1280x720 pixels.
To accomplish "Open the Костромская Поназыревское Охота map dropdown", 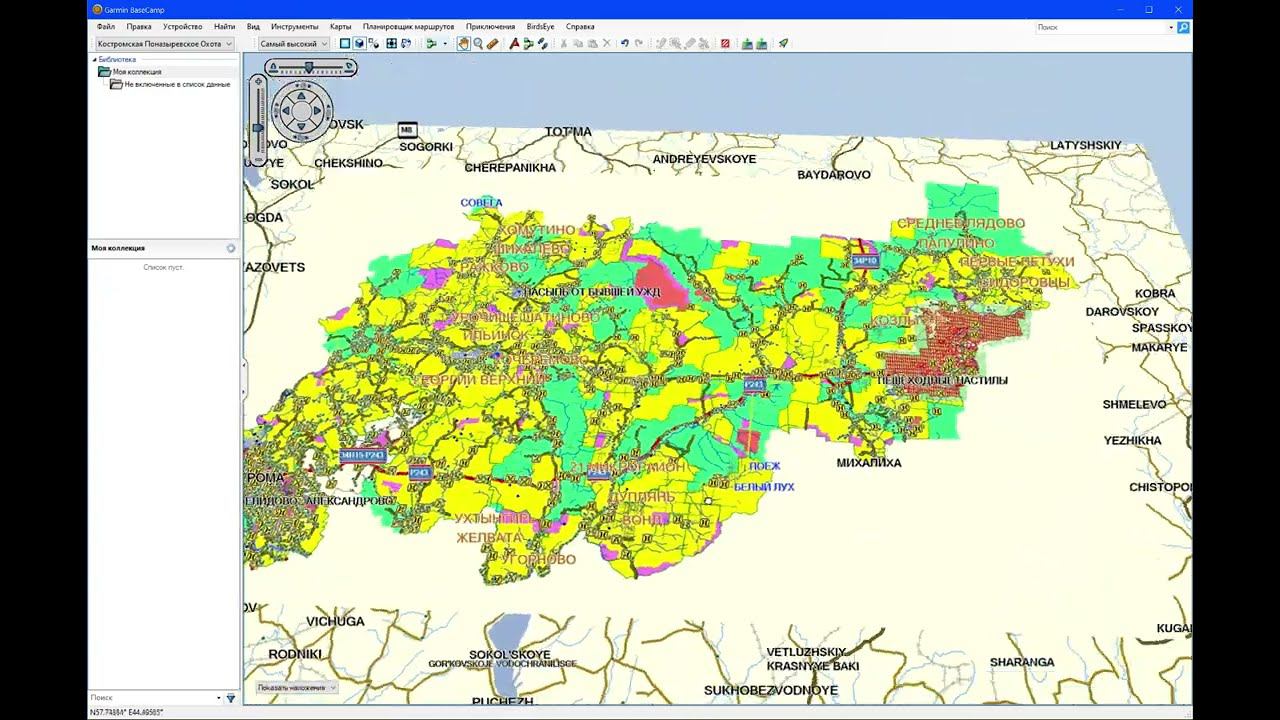I will pyautogui.click(x=164, y=44).
